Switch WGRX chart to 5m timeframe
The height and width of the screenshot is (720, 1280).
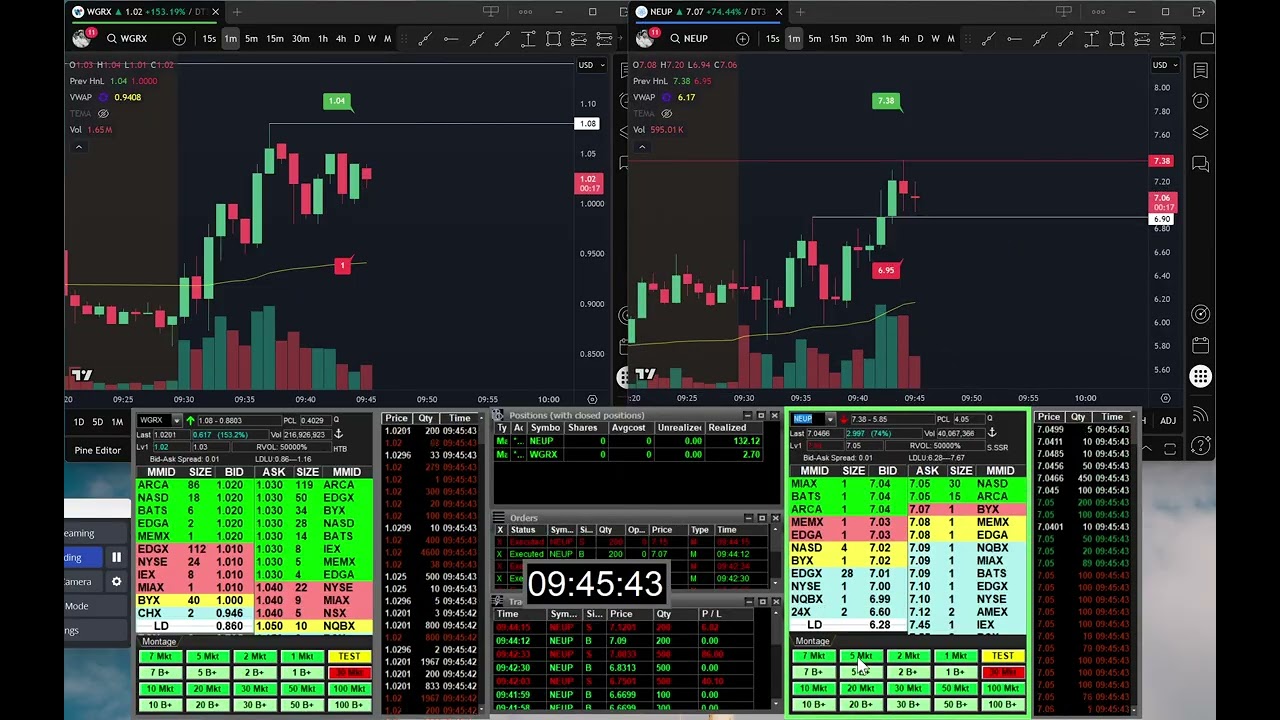click(251, 39)
